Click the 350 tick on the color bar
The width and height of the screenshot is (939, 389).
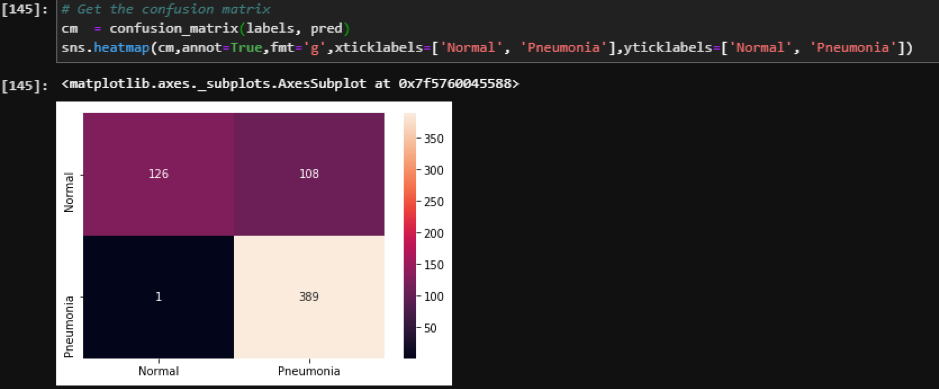(434, 138)
